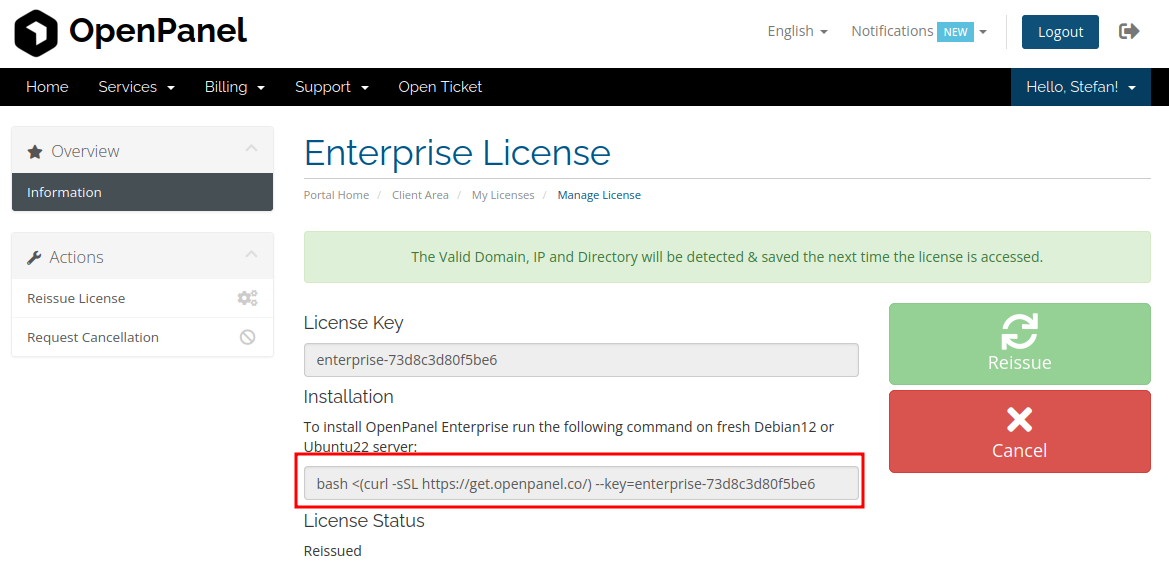Click the refresh arrows icon on Reissue
Viewport: 1169px width, 564px height.
[x=1019, y=330]
